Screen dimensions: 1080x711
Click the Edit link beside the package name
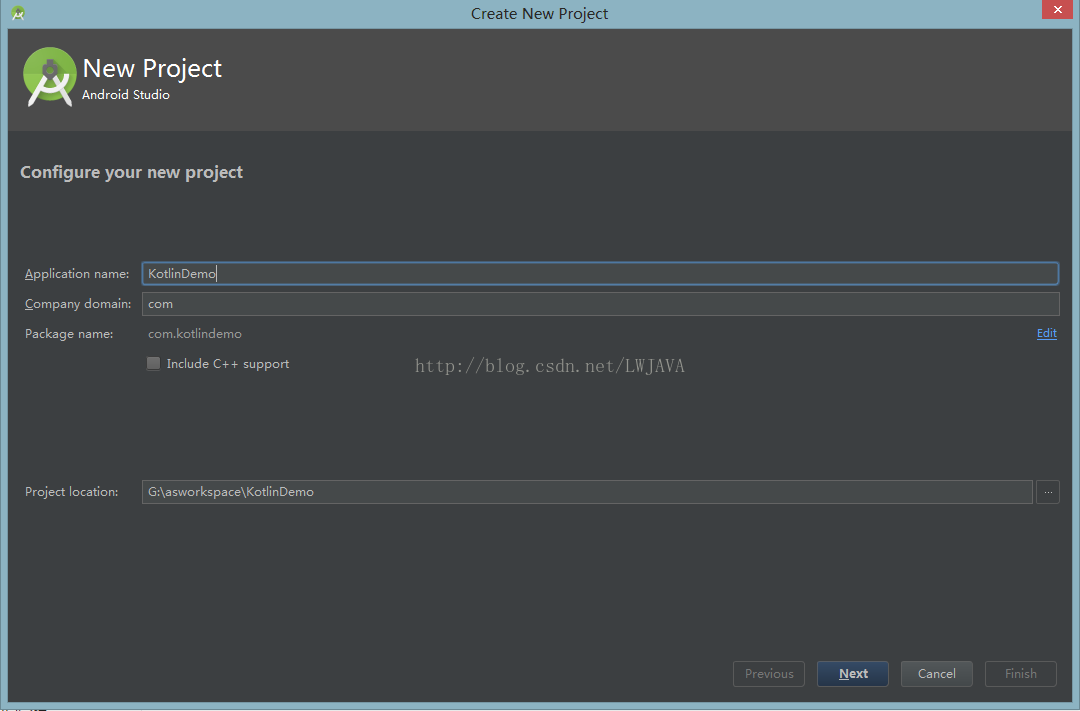click(1046, 333)
